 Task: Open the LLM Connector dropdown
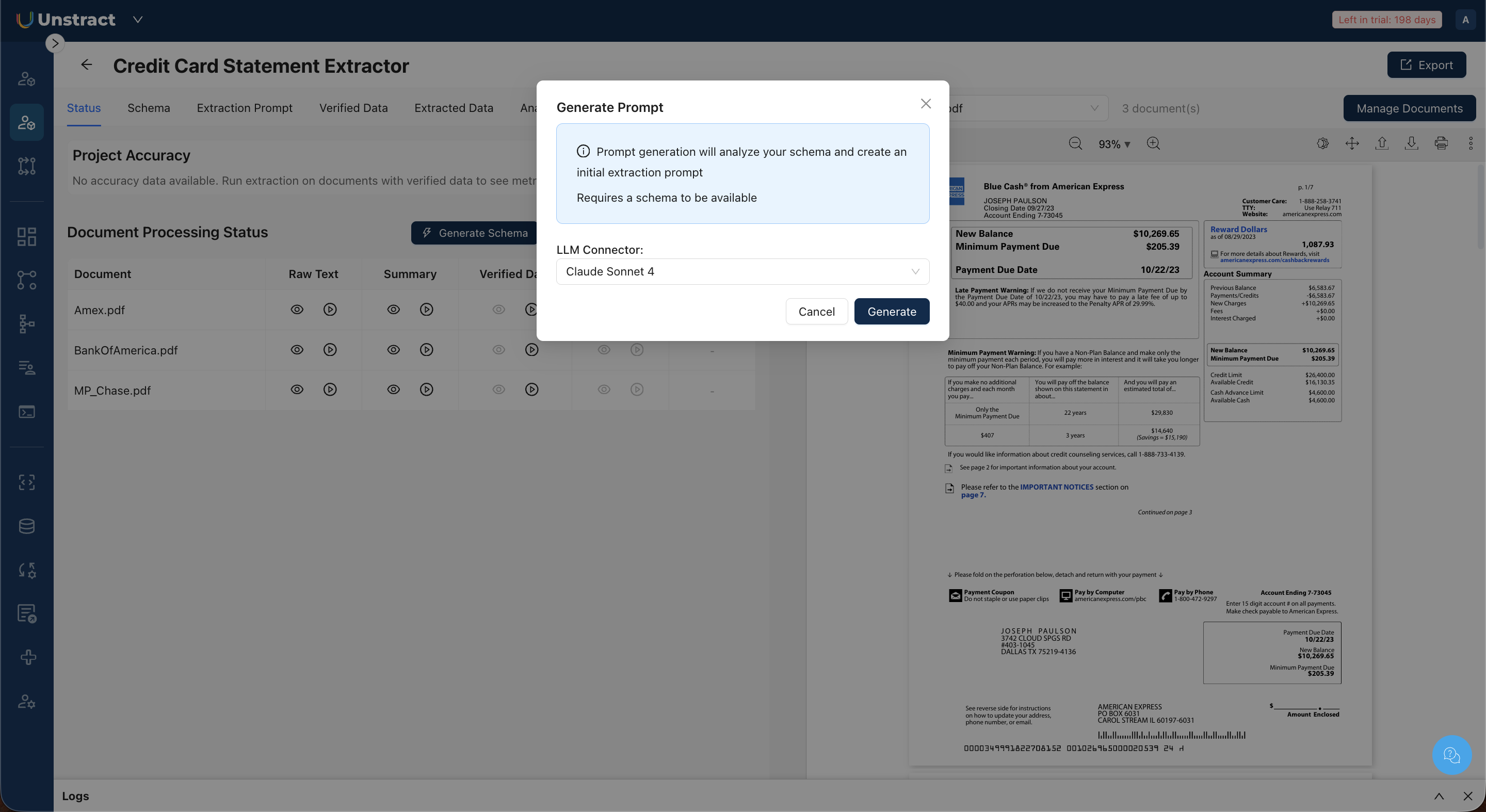742,272
